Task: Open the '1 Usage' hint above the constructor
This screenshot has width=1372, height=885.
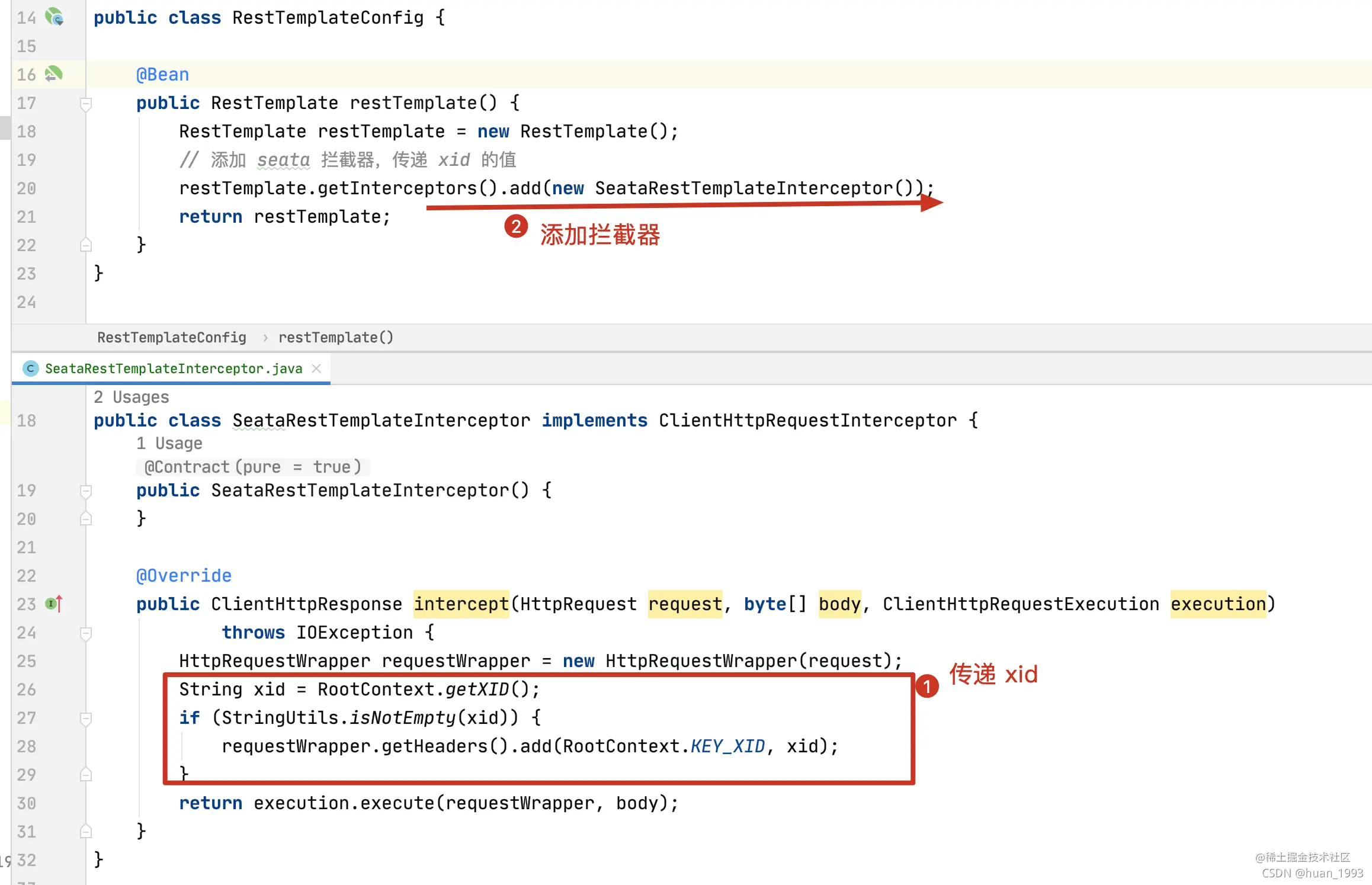Action: tap(169, 443)
